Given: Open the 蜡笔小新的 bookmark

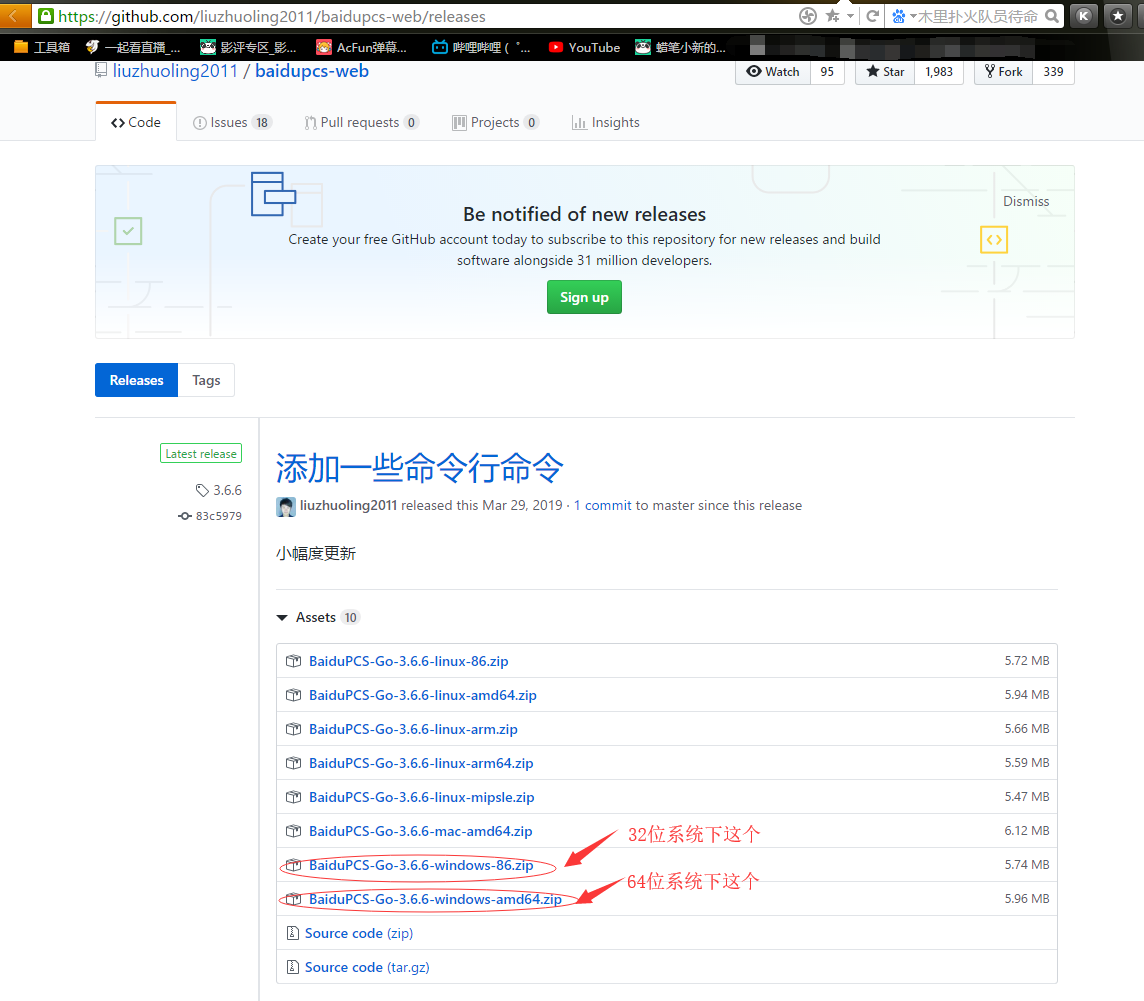Looking at the screenshot, I should [681, 47].
